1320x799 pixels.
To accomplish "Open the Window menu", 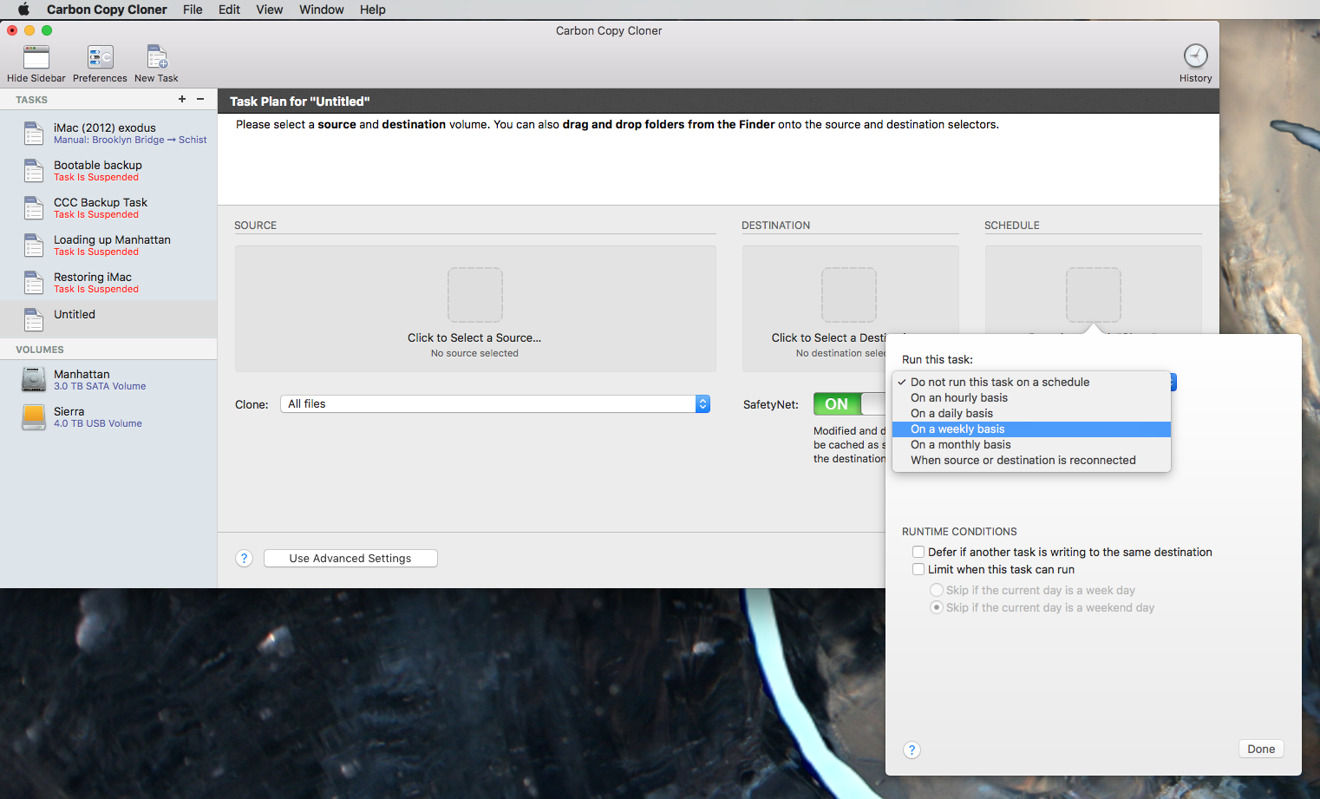I will click(322, 9).
